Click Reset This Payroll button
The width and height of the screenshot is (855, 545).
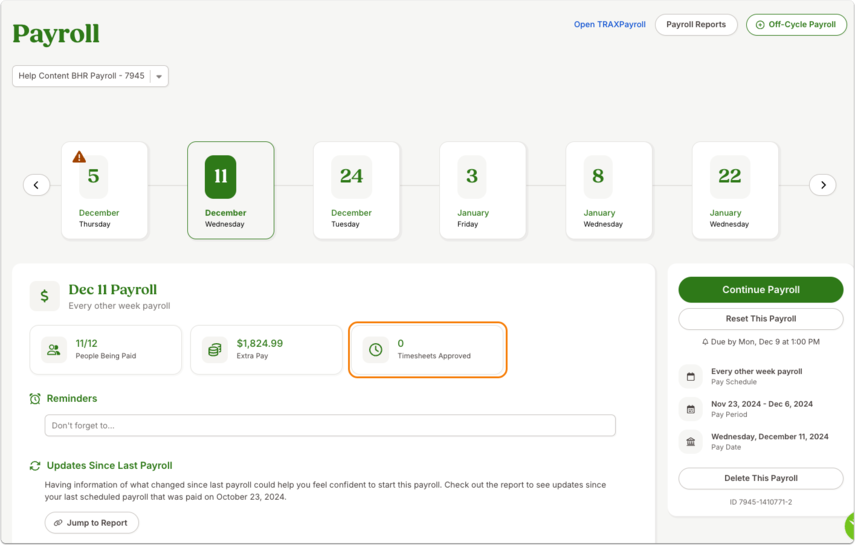761,319
